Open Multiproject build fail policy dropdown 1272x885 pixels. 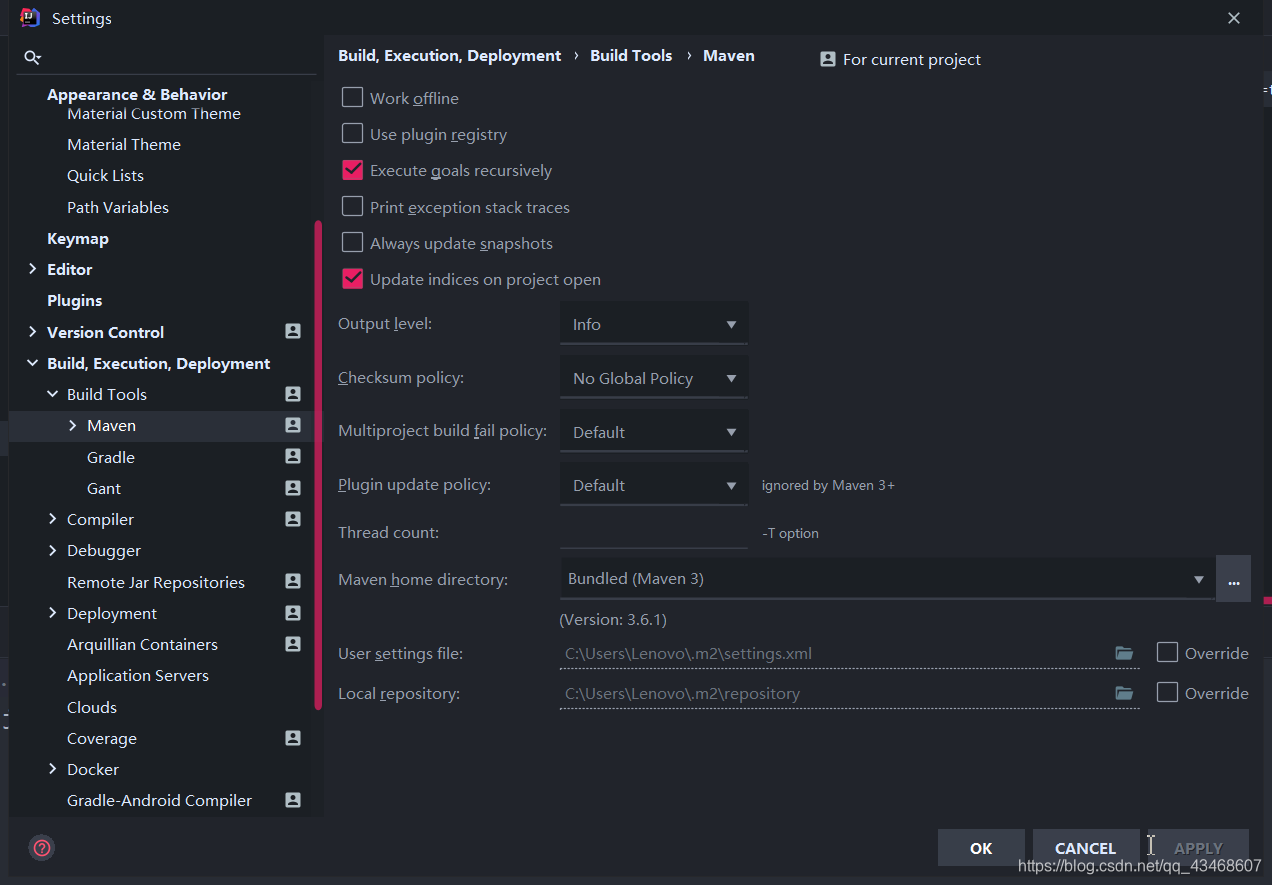[x=654, y=432]
